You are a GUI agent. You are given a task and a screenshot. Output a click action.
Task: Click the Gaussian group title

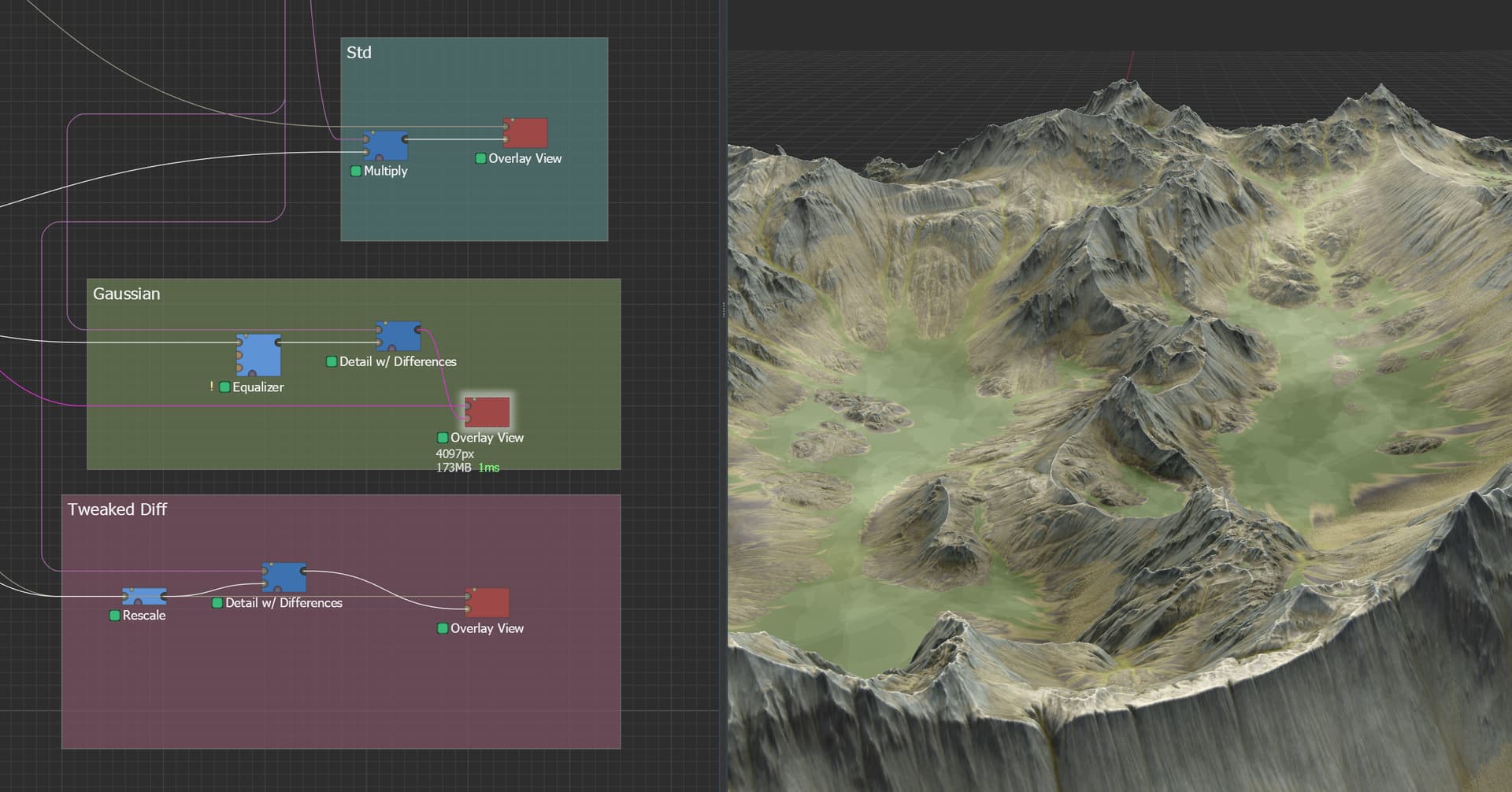pos(127,294)
